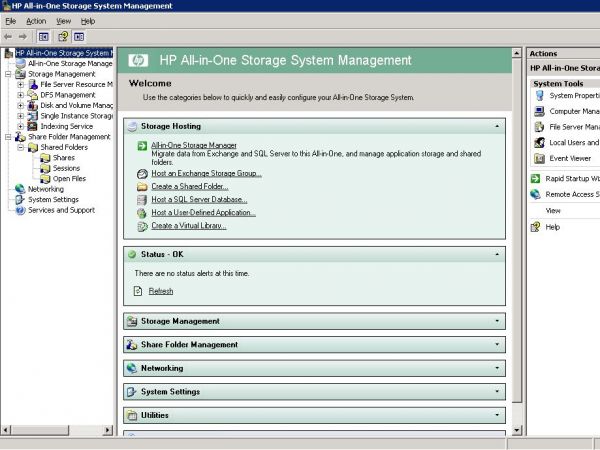Click the Disk and Volume Management tree icon

(x=33, y=105)
